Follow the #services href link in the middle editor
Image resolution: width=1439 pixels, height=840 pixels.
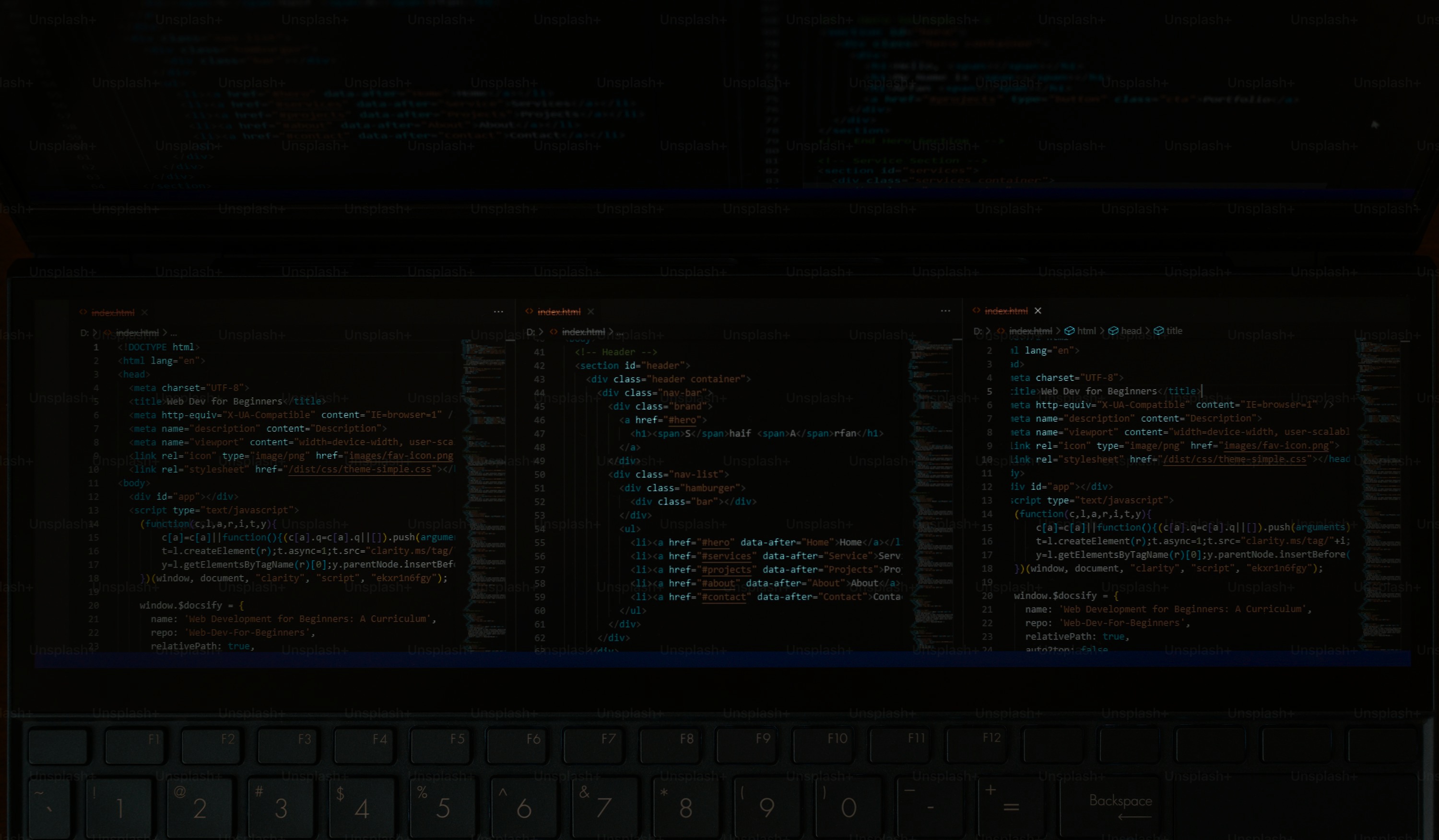726,556
